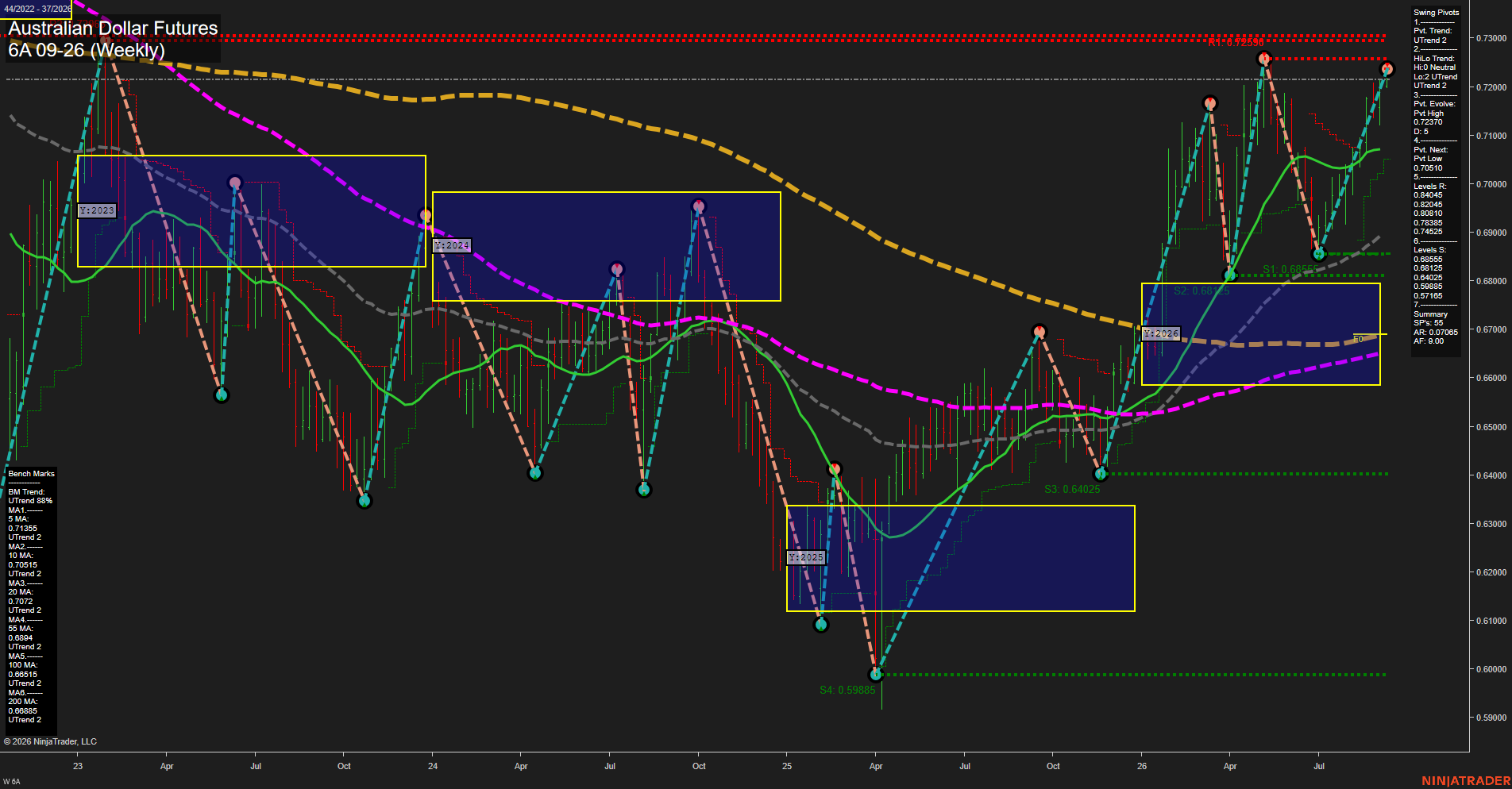This screenshot has height=789, width=1512.
Task: Click the S3: 0.64025 support label on chart
Action: click(1072, 489)
